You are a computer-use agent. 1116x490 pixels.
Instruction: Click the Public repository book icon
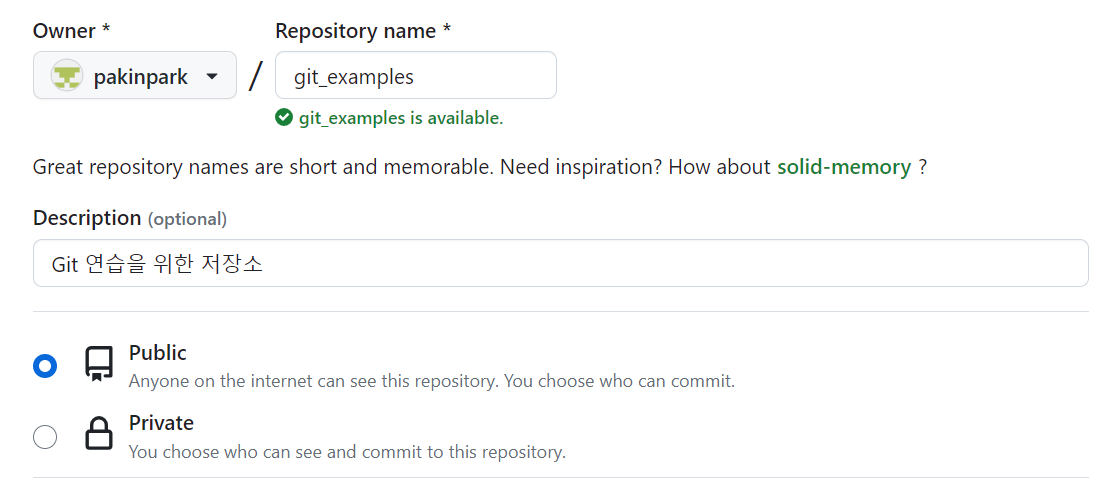click(98, 365)
